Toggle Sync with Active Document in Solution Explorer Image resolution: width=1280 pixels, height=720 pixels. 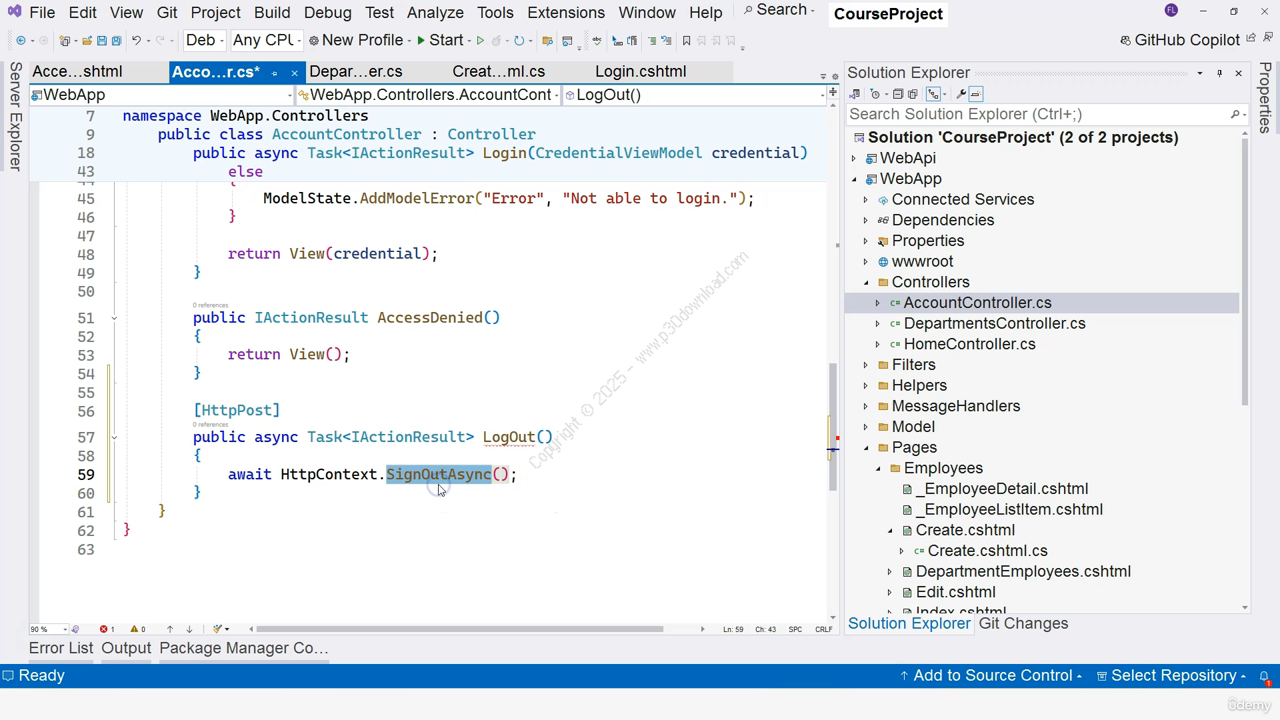click(934, 94)
